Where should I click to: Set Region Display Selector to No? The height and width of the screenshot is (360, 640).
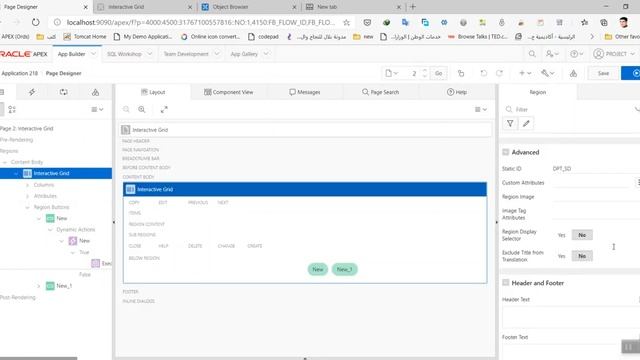(x=582, y=235)
